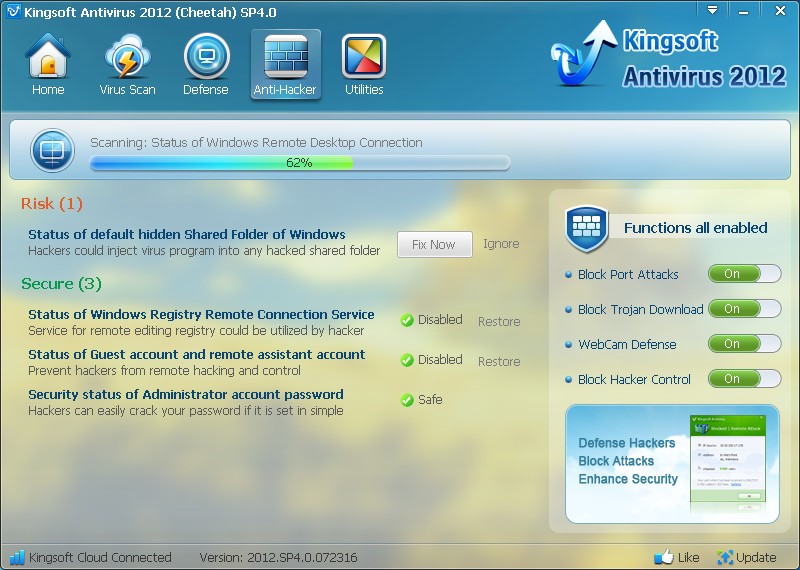Click the green check beside Safe
This screenshot has height=570, width=800.
[x=407, y=400]
